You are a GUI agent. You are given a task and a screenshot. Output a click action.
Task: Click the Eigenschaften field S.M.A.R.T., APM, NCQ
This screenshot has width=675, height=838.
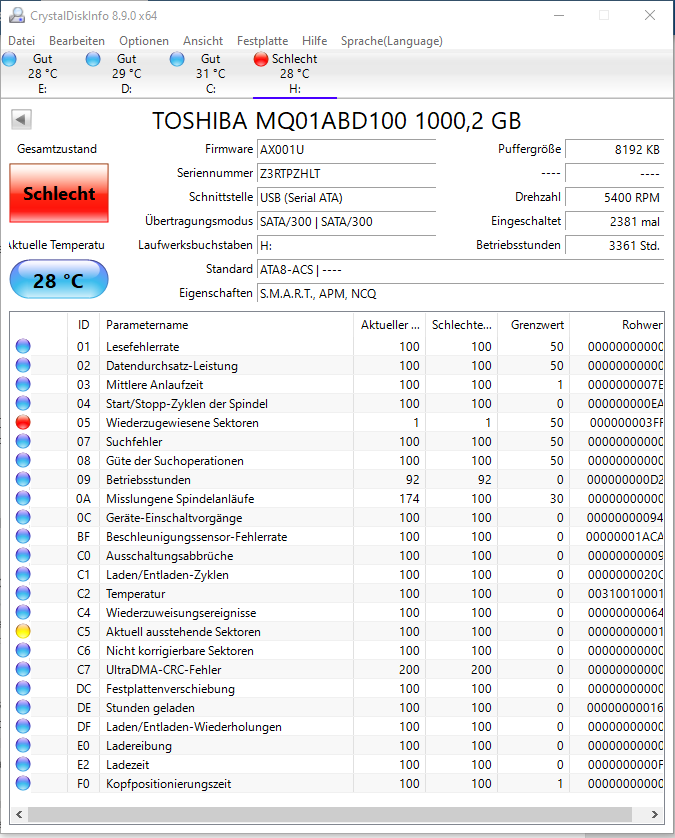[460, 293]
